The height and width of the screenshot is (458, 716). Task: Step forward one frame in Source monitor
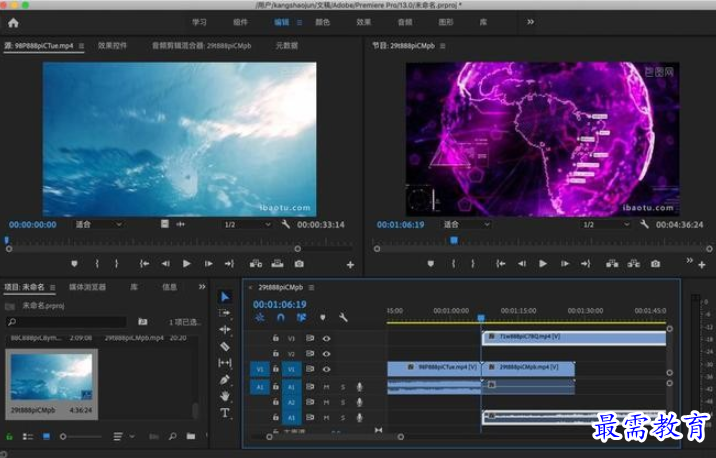click(x=208, y=263)
